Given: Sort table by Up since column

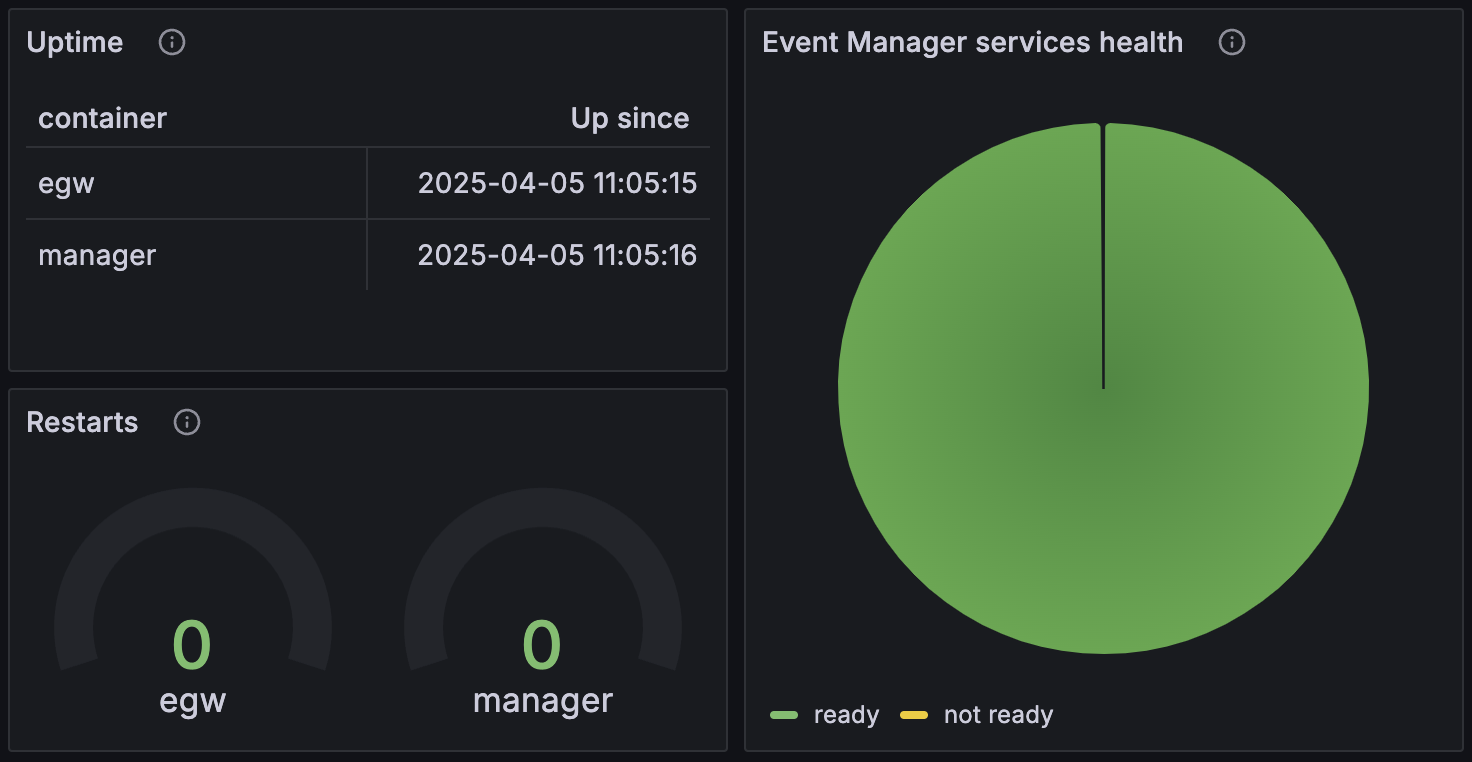Looking at the screenshot, I should 630,118.
